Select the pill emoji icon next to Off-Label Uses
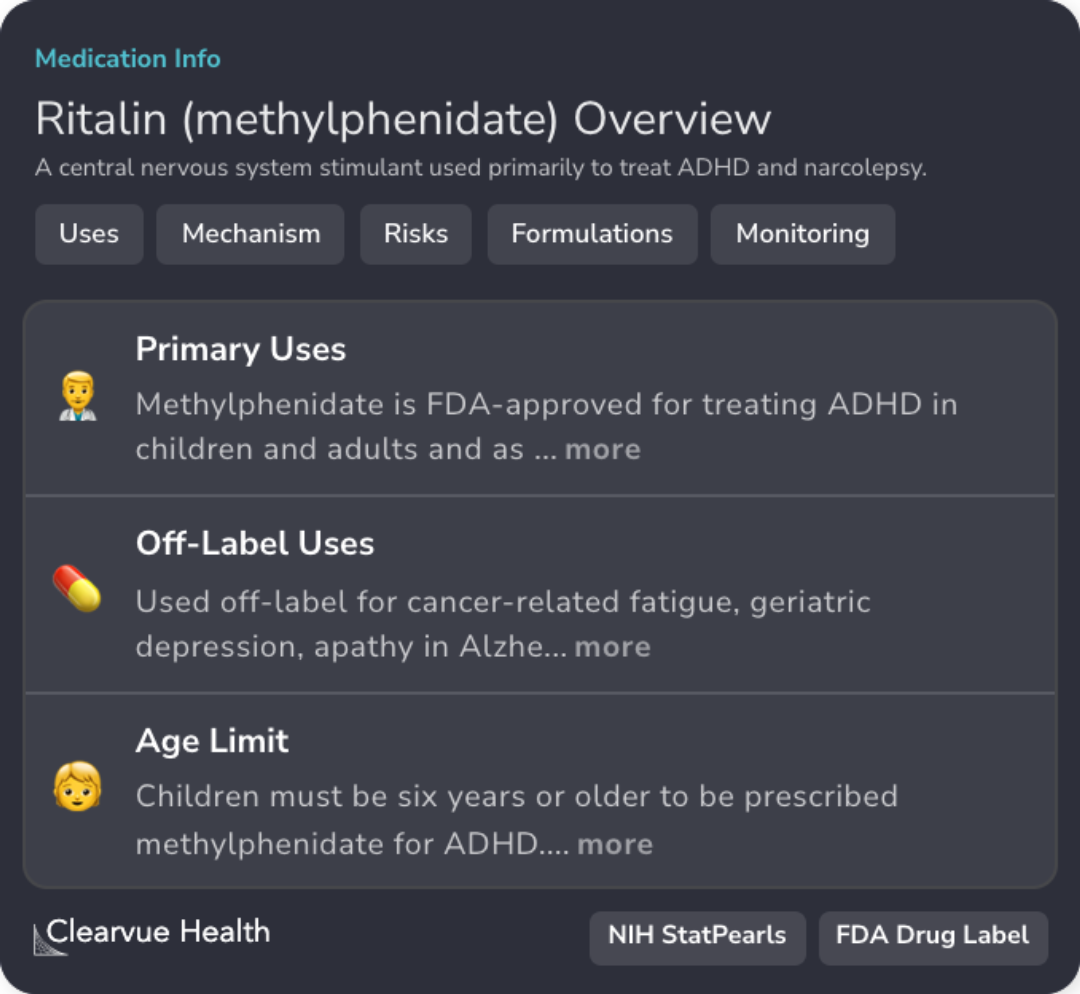The width and height of the screenshot is (1080, 994). tap(77, 592)
